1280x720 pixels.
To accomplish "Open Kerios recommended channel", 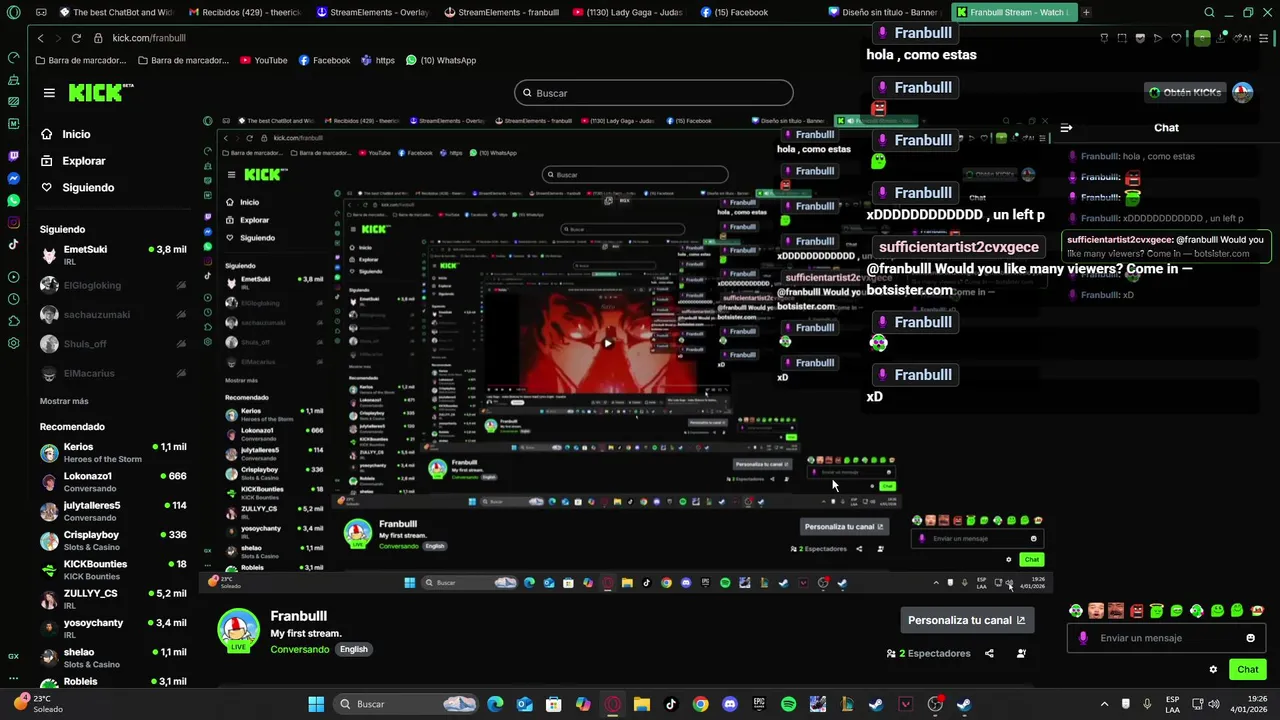I will [113, 453].
